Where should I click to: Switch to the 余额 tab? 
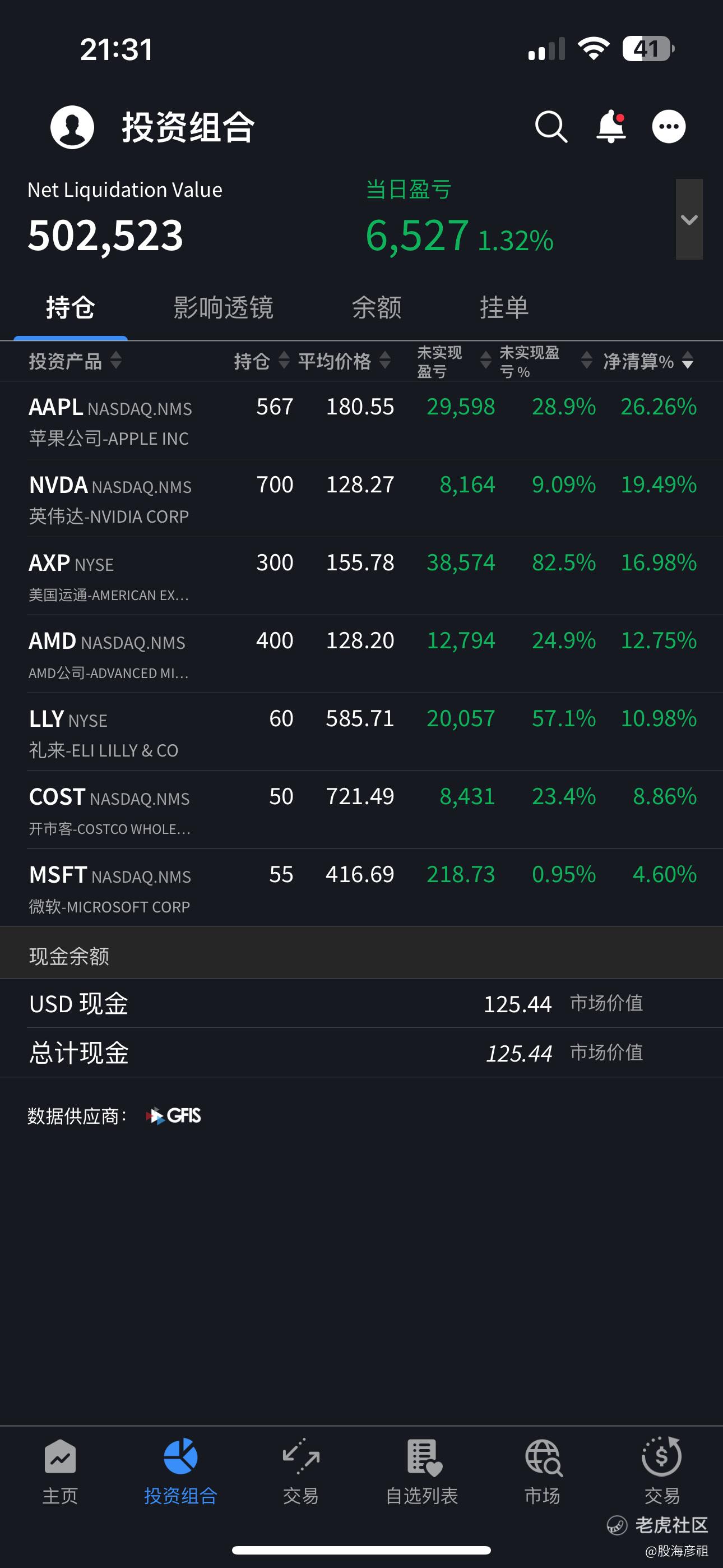pyautogui.click(x=377, y=308)
